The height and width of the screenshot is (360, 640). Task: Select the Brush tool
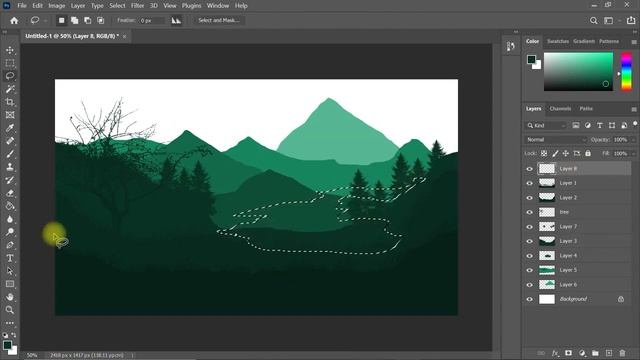[10, 154]
